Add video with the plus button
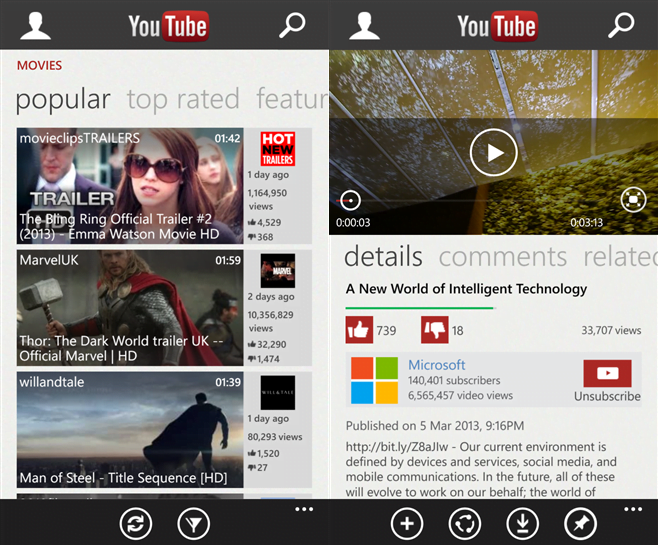Image resolution: width=659 pixels, height=545 pixels. (x=407, y=524)
